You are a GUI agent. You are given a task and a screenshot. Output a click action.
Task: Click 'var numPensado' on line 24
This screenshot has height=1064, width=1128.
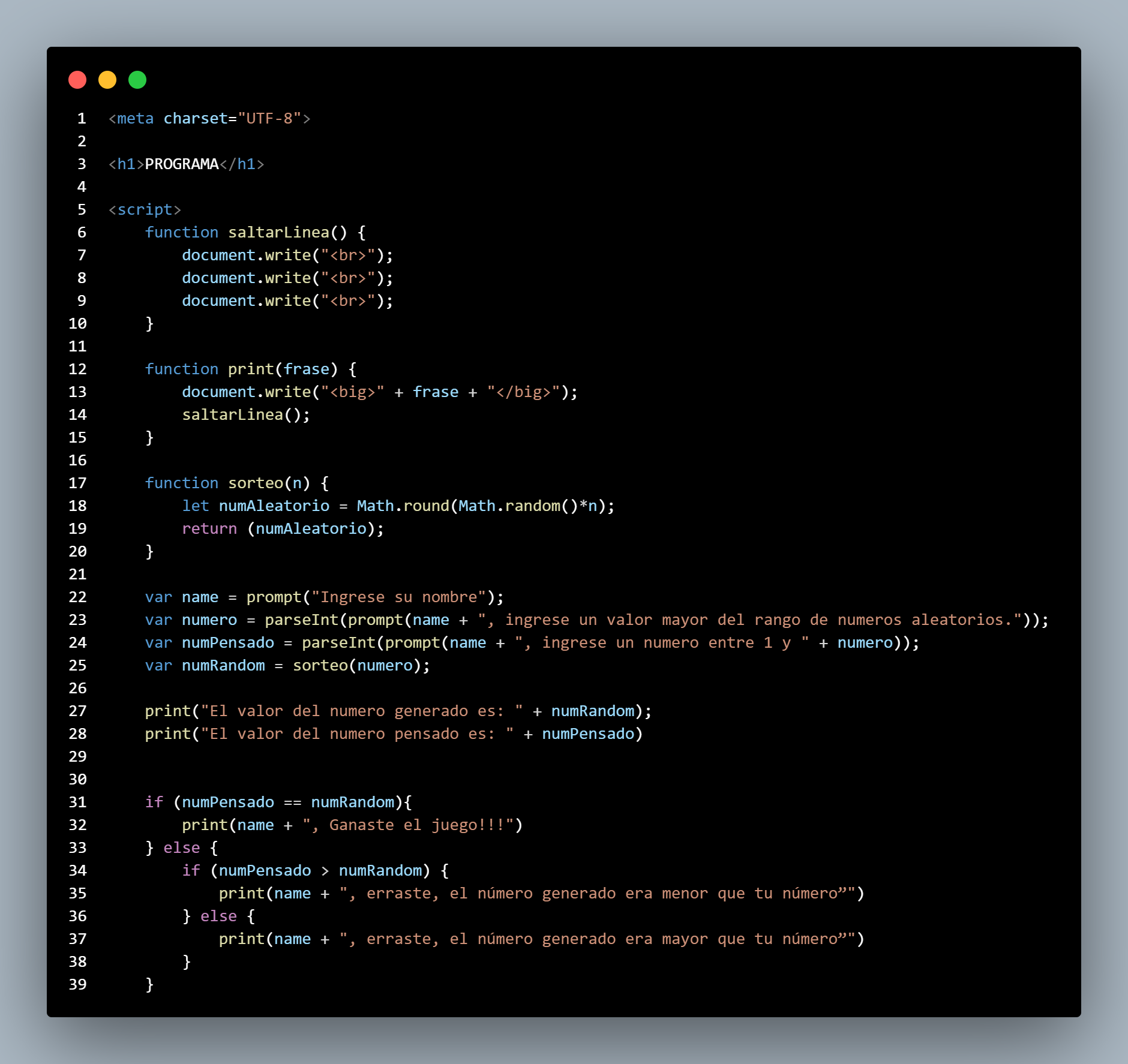click(x=209, y=643)
